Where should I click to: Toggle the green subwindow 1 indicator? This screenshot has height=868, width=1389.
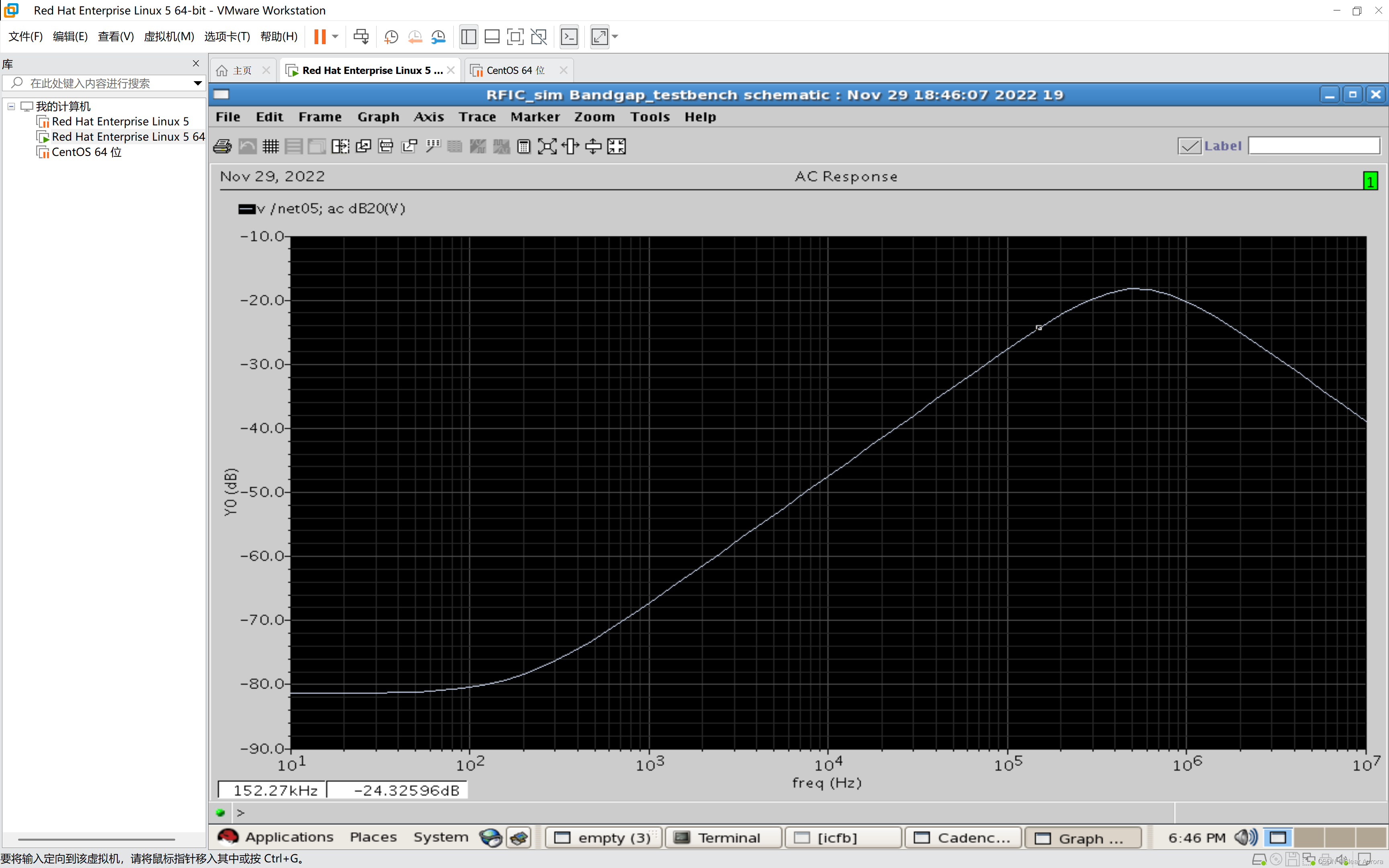pos(1370,181)
